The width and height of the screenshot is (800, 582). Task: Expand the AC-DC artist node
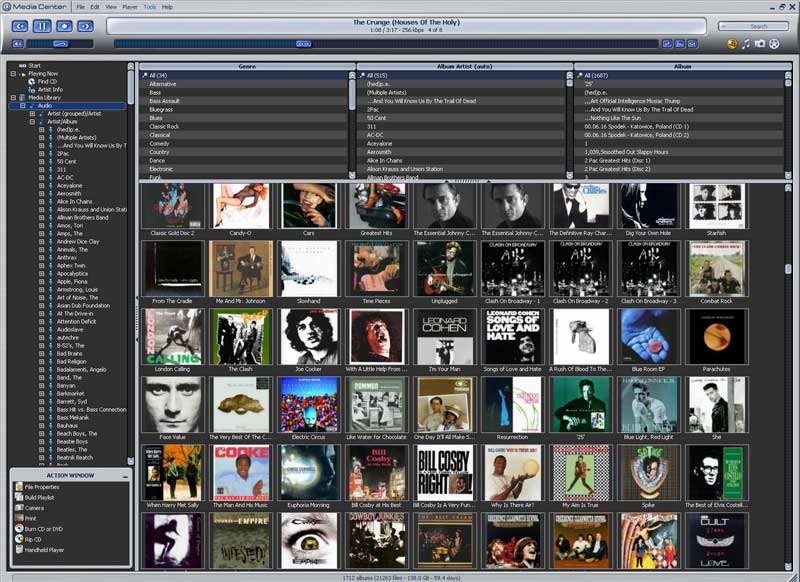pyautogui.click(x=41, y=178)
